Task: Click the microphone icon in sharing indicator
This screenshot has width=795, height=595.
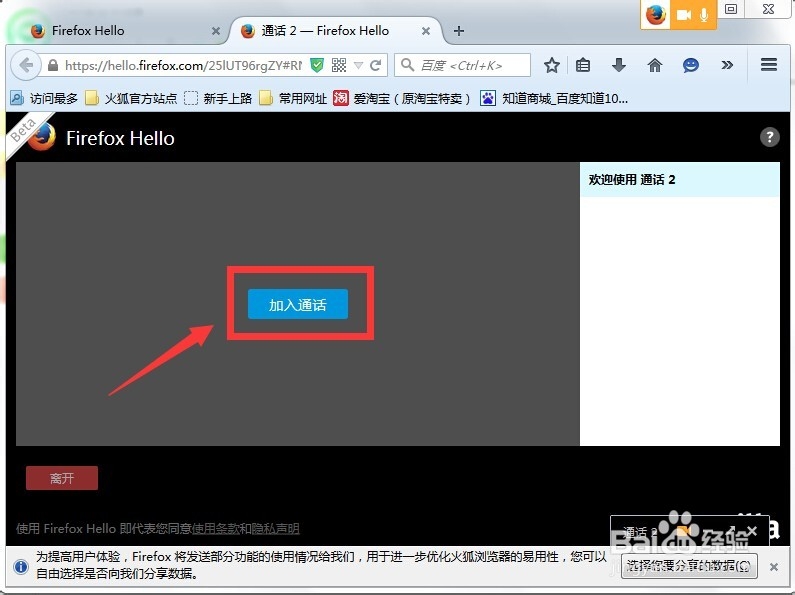Action: [x=704, y=15]
